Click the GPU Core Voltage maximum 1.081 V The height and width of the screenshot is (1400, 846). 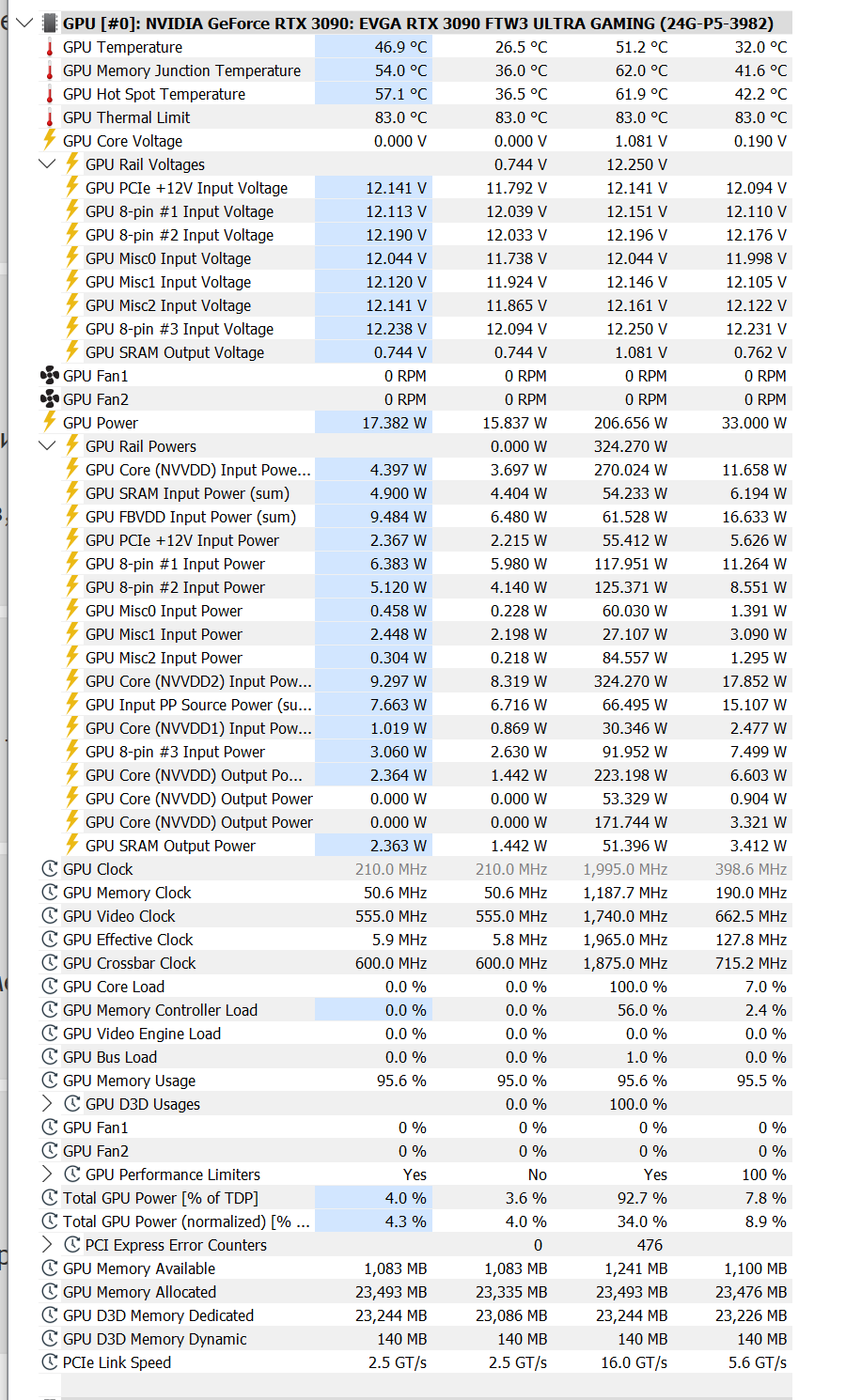(641, 141)
